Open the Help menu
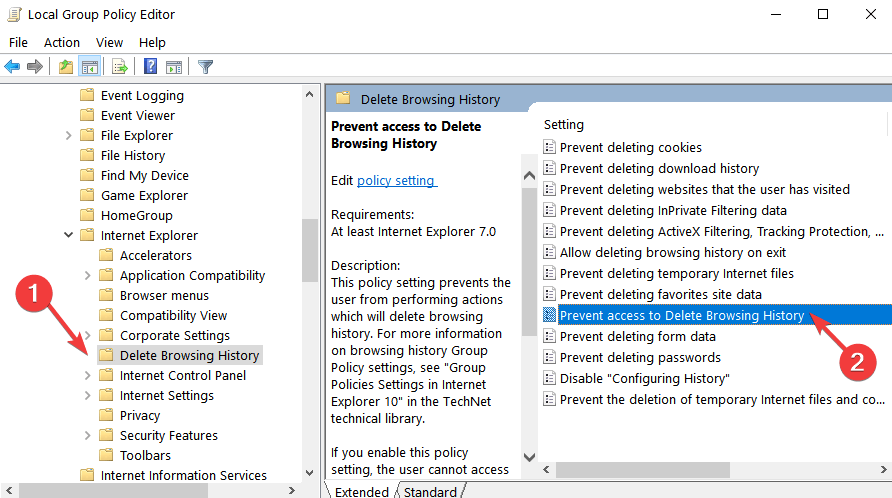This screenshot has width=892, height=498. [x=152, y=43]
